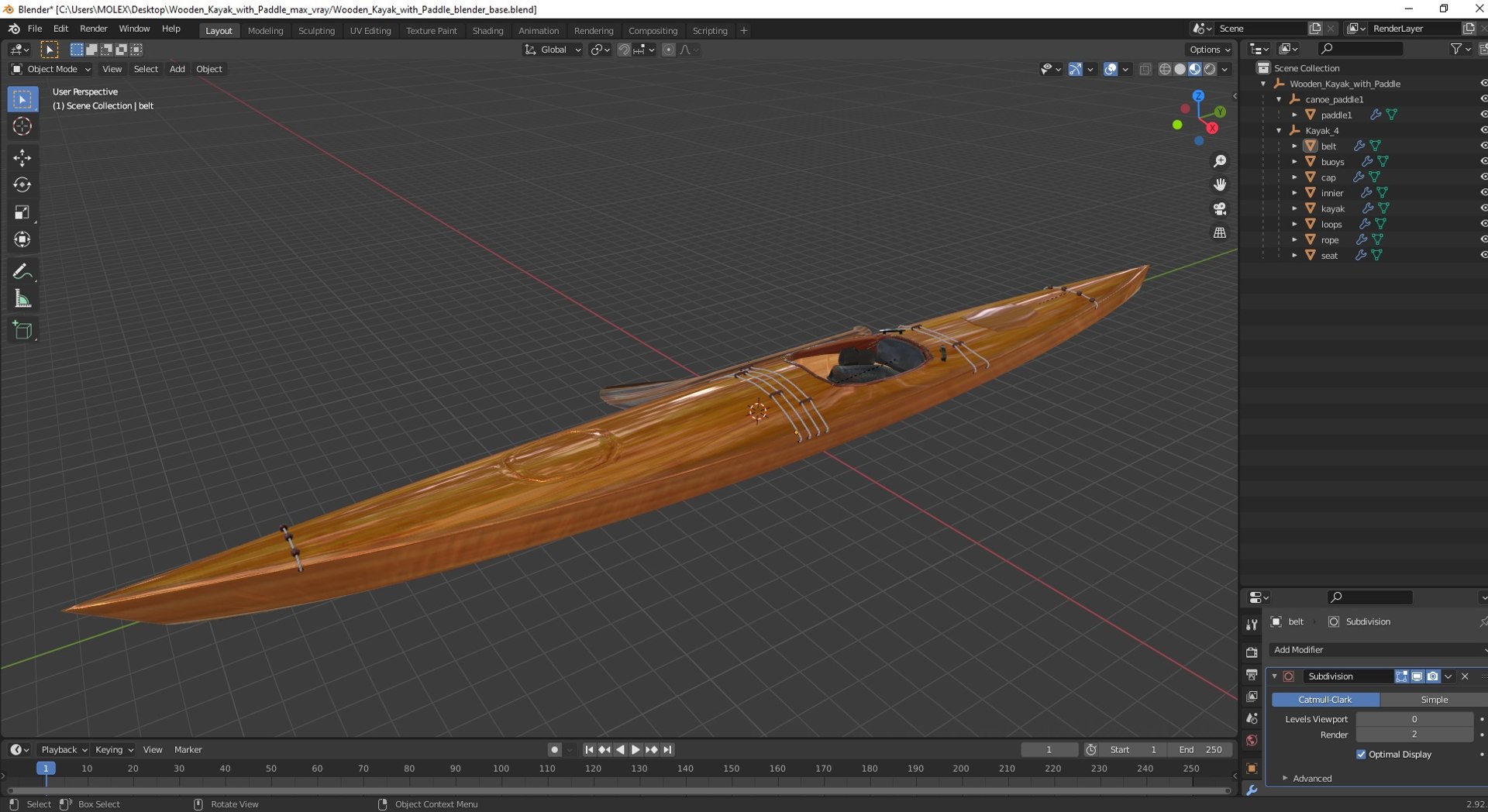Toggle proportional editing in header
Screen dimensions: 1488x812
pos(669,50)
